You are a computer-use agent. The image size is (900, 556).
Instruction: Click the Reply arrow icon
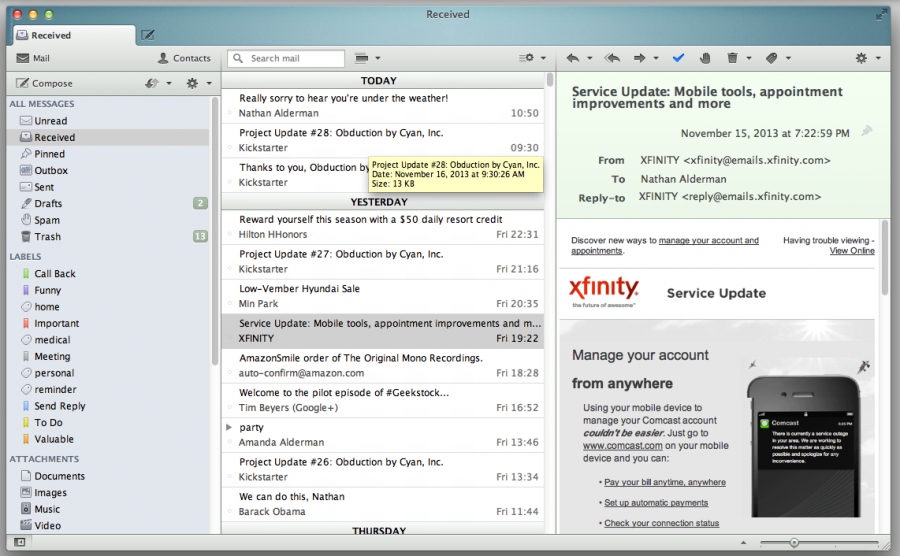(x=572, y=58)
